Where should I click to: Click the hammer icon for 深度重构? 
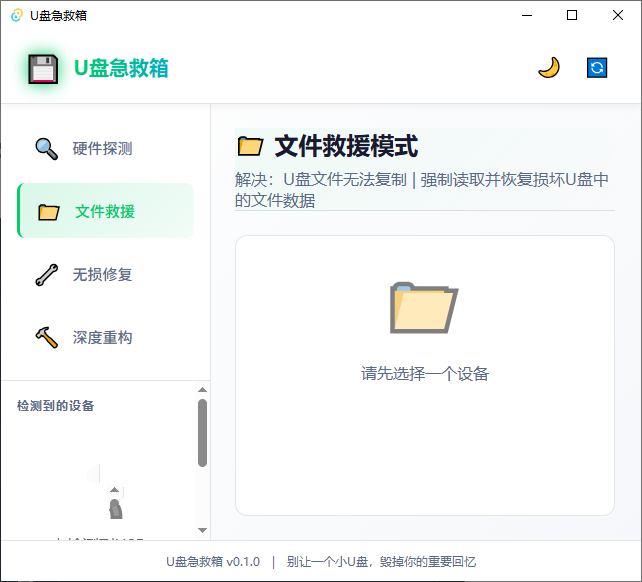pos(46,337)
